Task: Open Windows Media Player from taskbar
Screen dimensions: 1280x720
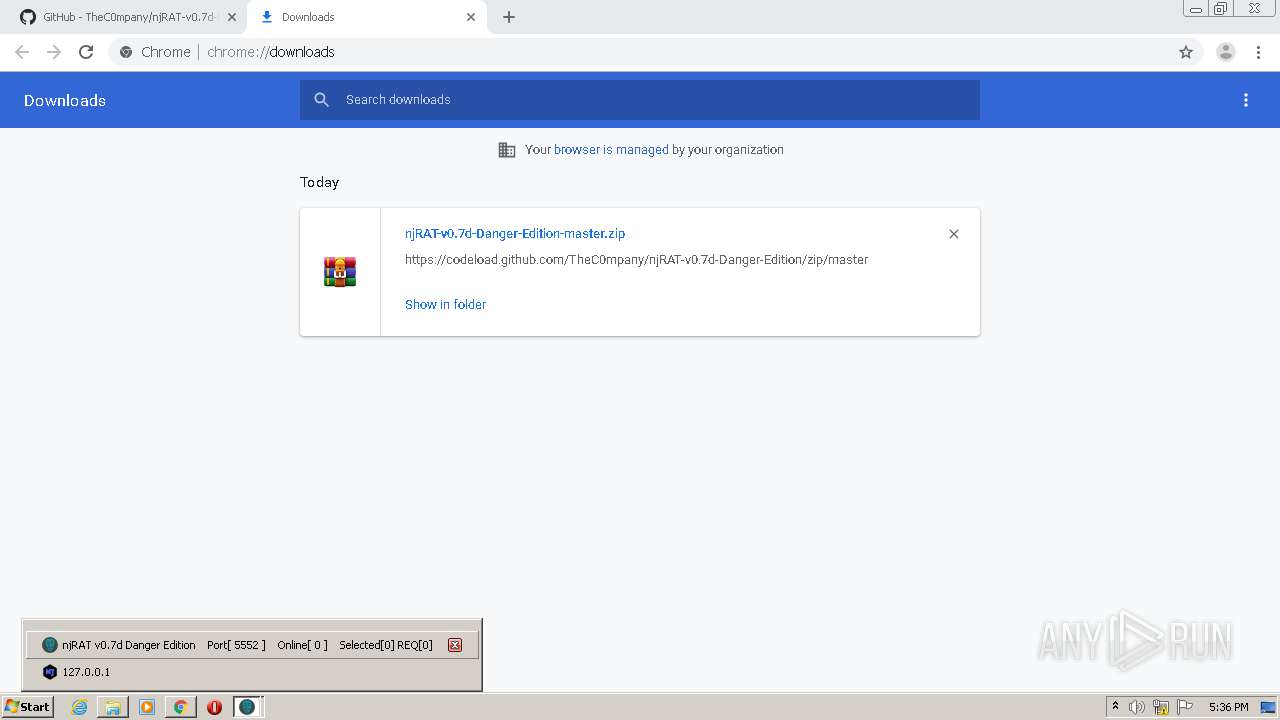Action: coord(147,707)
